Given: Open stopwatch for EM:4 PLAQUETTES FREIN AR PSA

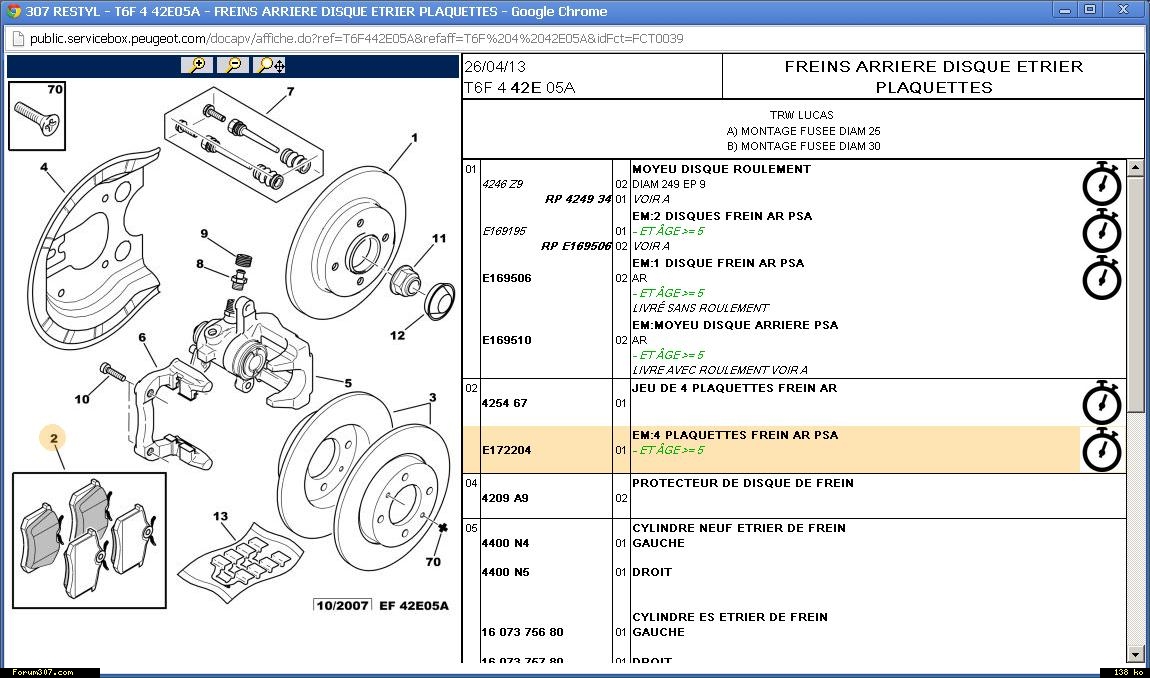Looking at the screenshot, I should click(1102, 450).
